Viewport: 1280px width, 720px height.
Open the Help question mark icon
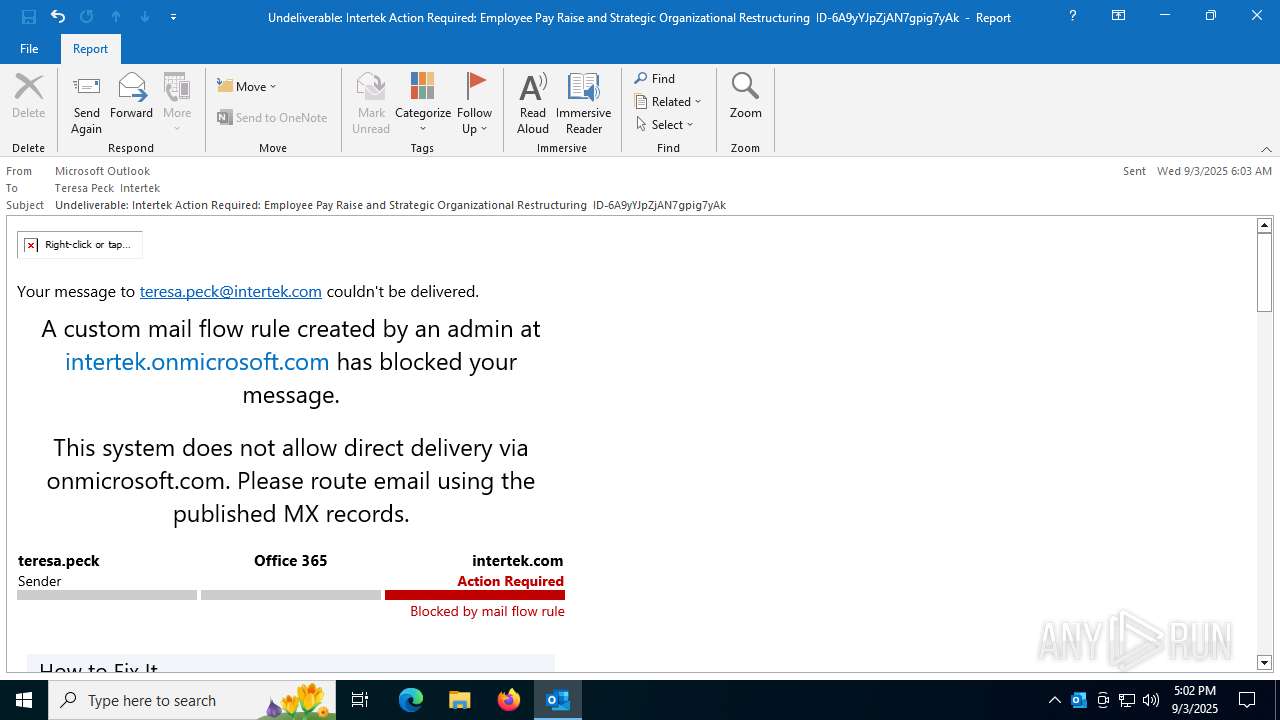tap(1072, 16)
